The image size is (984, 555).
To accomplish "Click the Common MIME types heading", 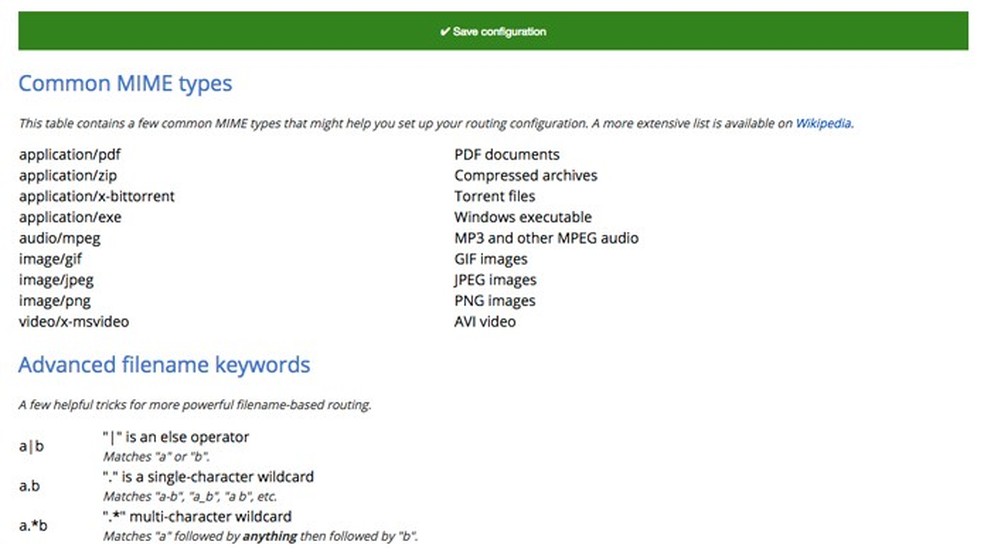I will 125,83.
